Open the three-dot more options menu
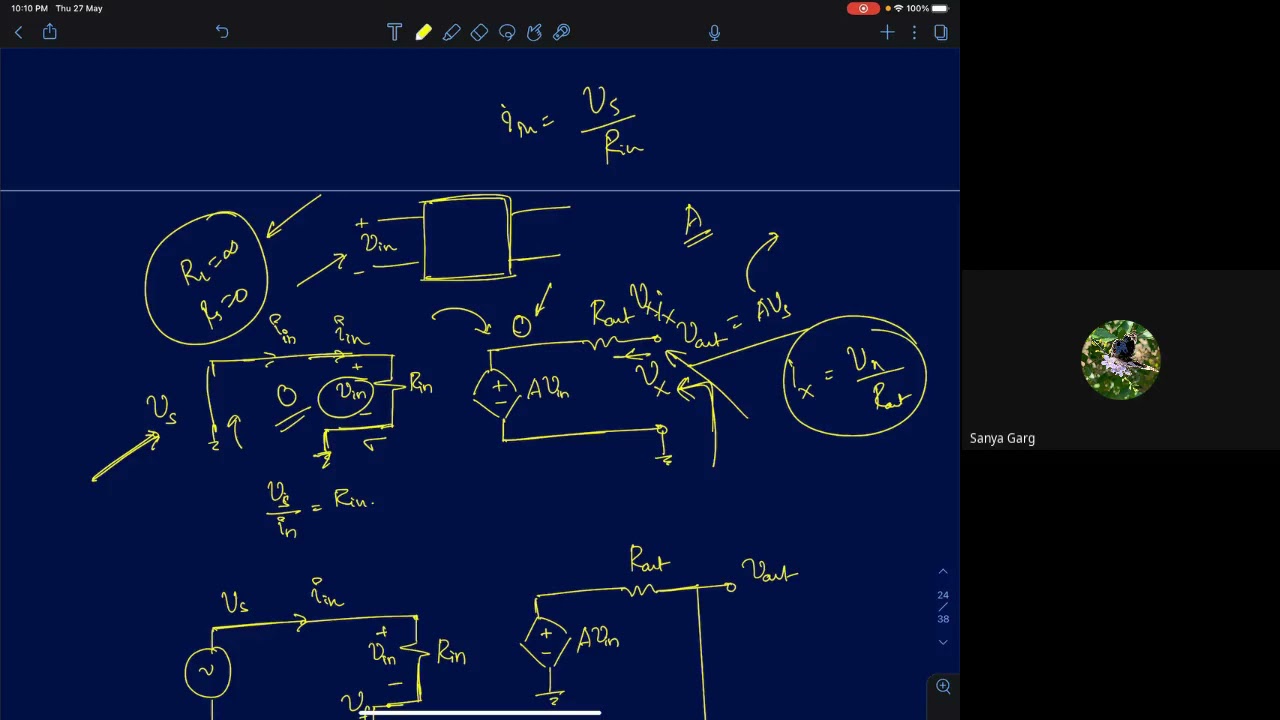 (914, 32)
